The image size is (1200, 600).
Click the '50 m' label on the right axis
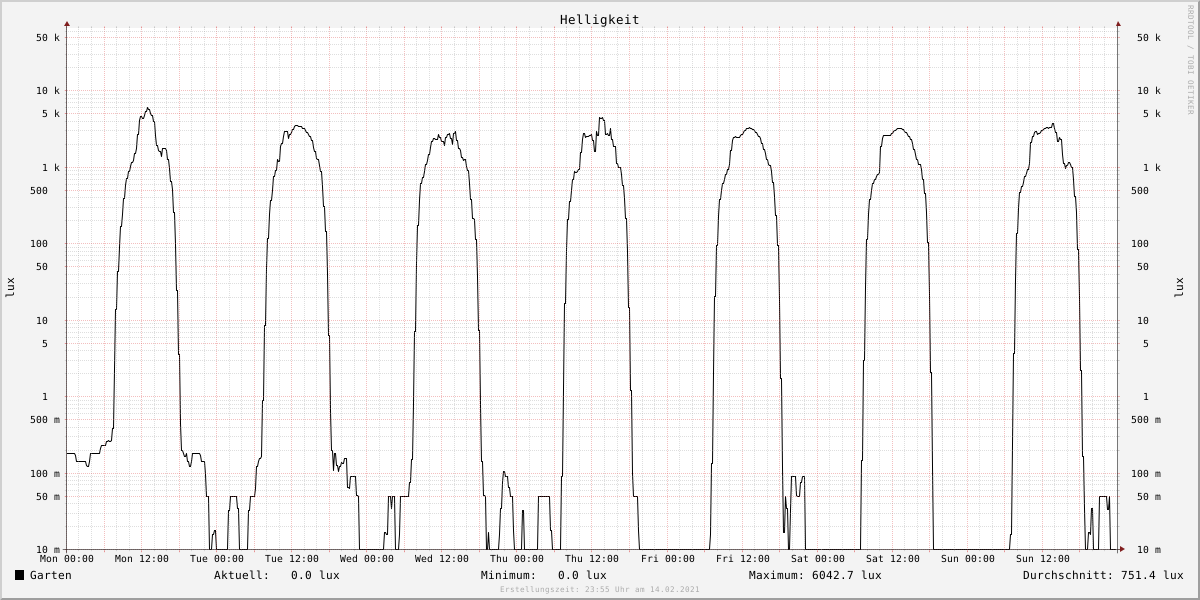click(1149, 497)
